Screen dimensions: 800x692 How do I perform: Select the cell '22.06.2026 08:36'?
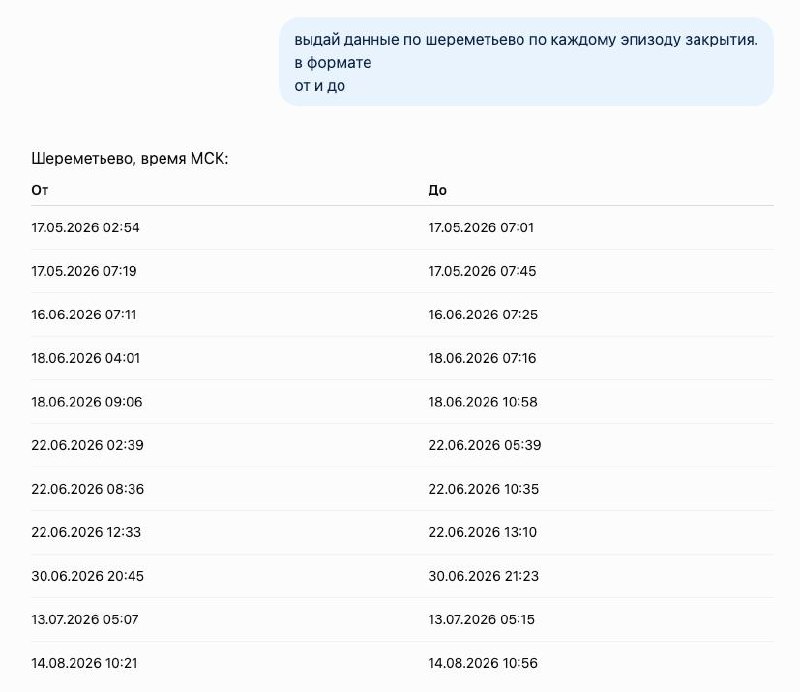click(x=88, y=489)
